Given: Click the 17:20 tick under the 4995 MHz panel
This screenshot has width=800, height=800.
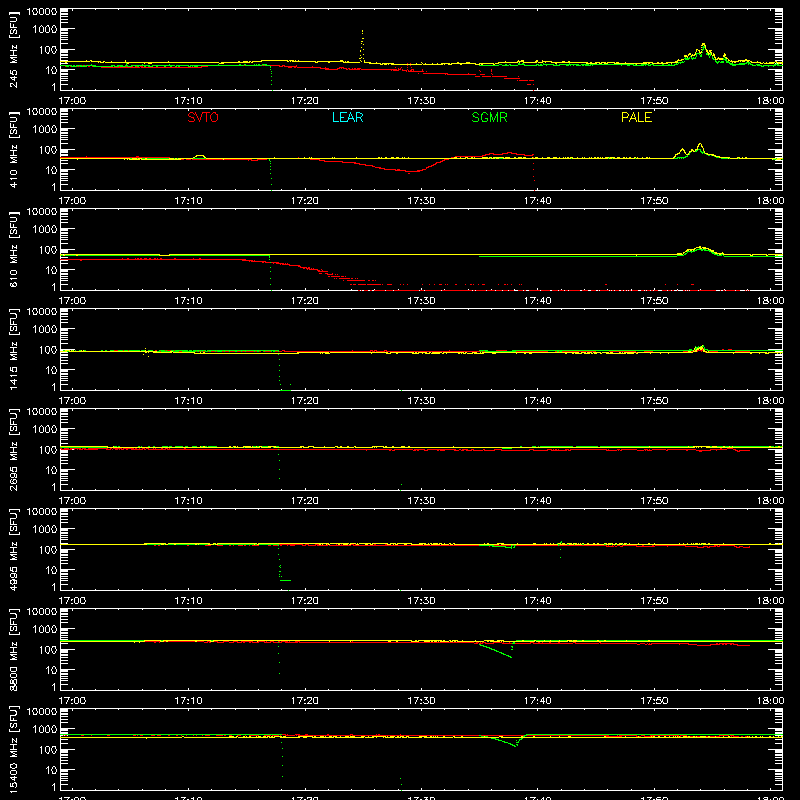Looking at the screenshot, I should click(305, 601).
